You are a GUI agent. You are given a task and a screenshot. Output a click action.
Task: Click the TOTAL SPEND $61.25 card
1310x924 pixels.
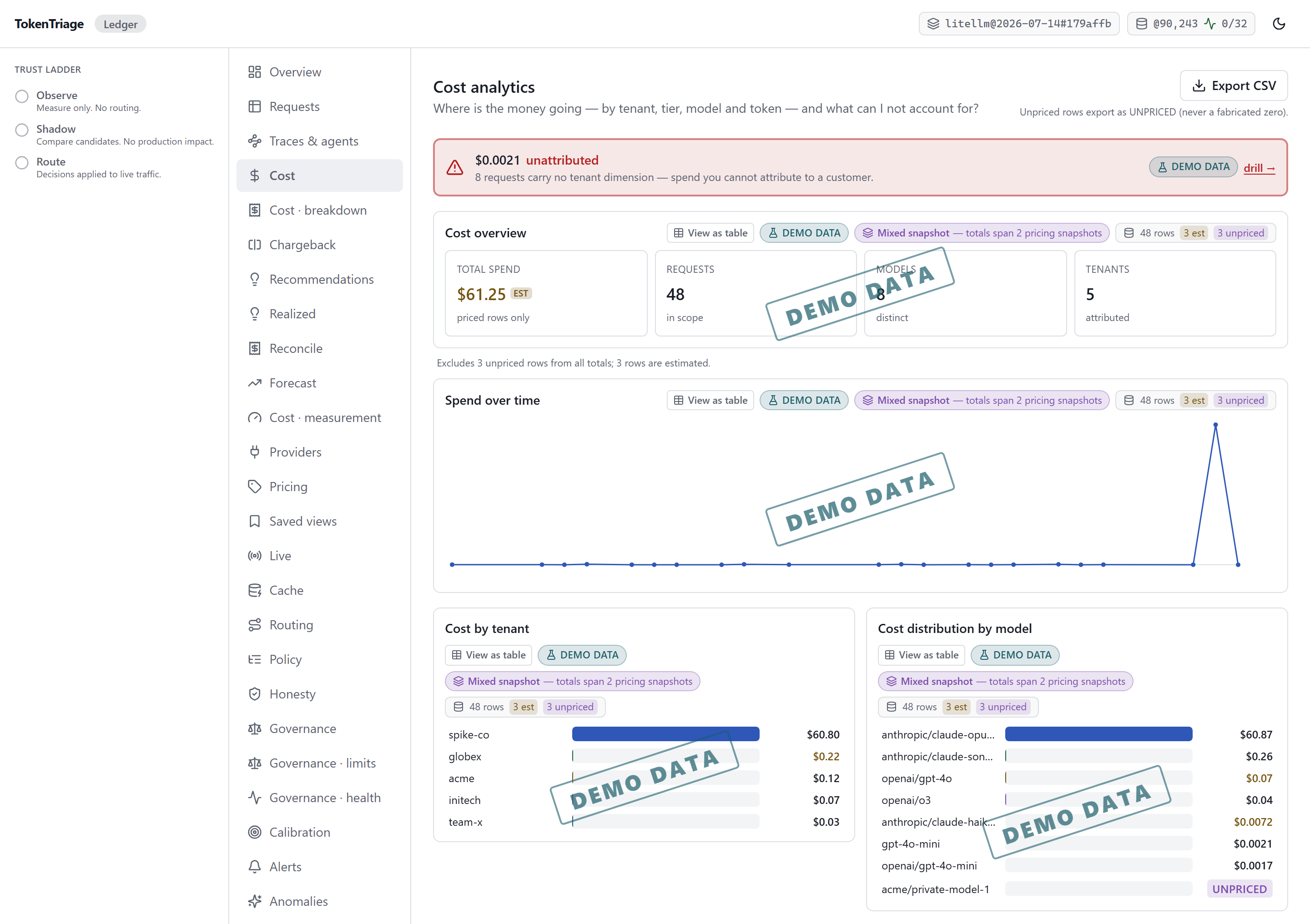(546, 293)
